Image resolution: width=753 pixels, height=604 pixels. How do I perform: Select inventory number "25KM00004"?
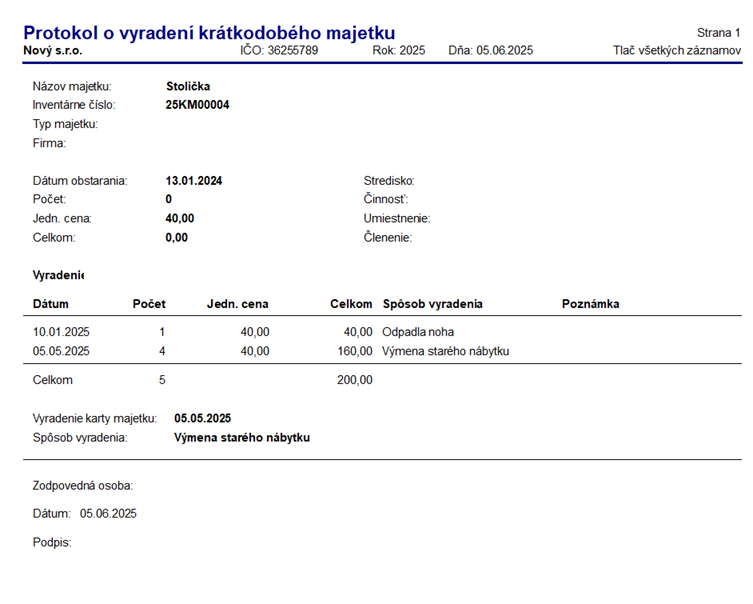pos(197,105)
